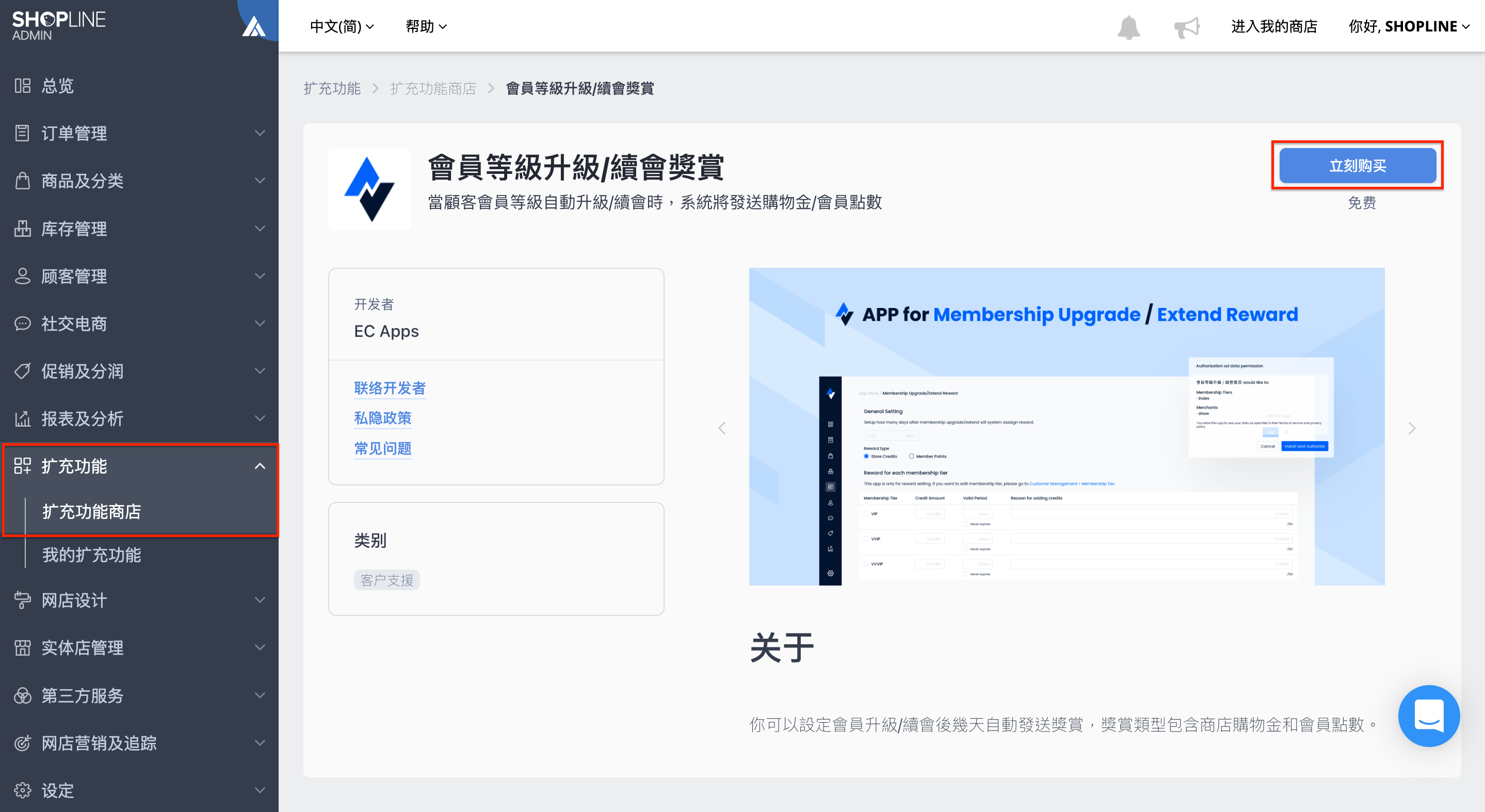This screenshot has width=1485, height=812.
Task: Click the 免费 price label
Action: 1362,203
